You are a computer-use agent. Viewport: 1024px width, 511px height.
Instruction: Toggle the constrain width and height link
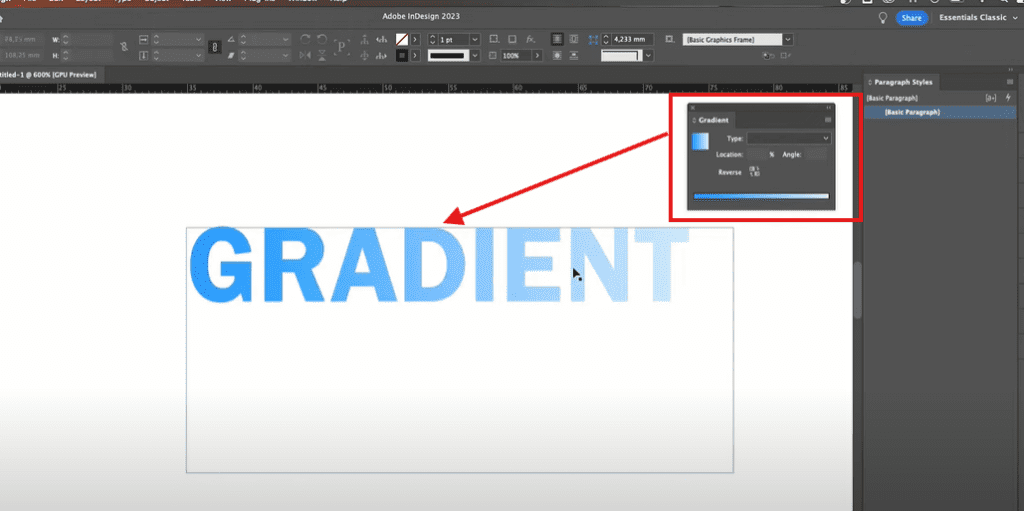tap(124, 47)
